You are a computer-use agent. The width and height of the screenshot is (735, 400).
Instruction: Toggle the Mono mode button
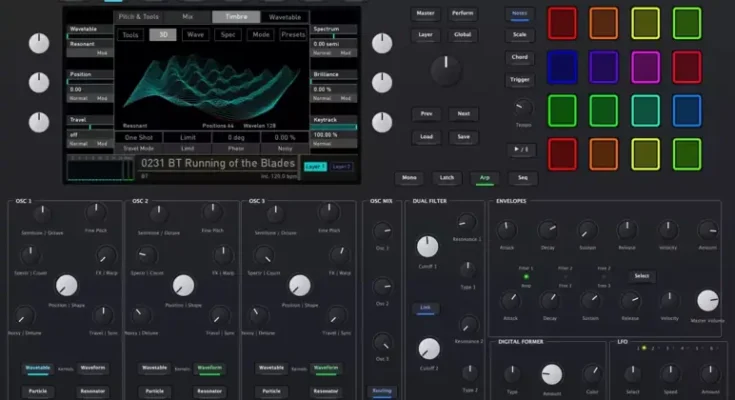point(409,178)
